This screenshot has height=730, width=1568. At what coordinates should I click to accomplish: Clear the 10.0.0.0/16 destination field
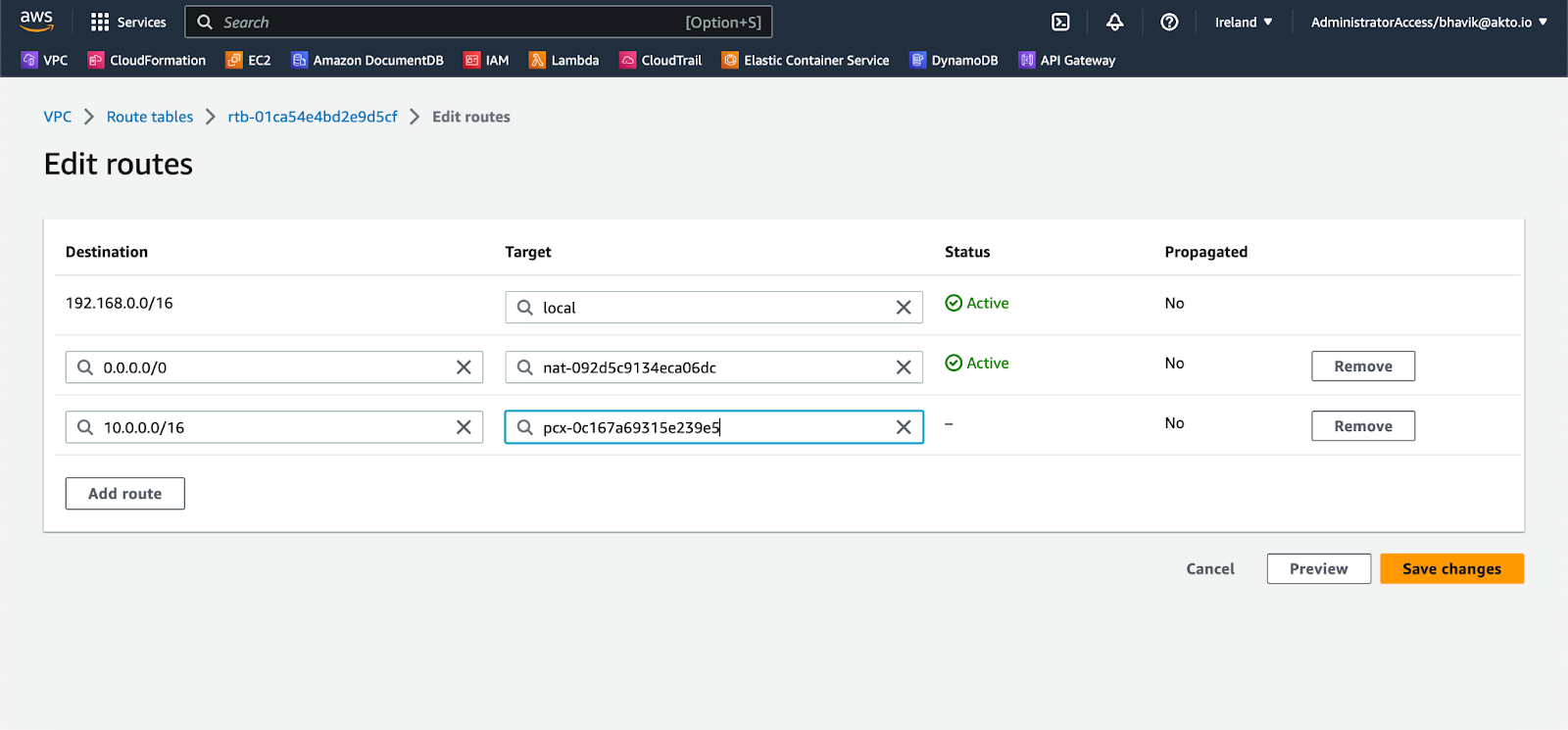click(464, 427)
